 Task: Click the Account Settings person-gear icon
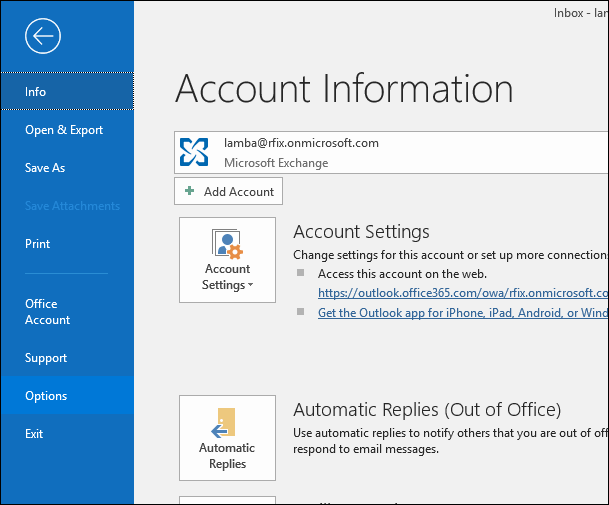[x=227, y=243]
